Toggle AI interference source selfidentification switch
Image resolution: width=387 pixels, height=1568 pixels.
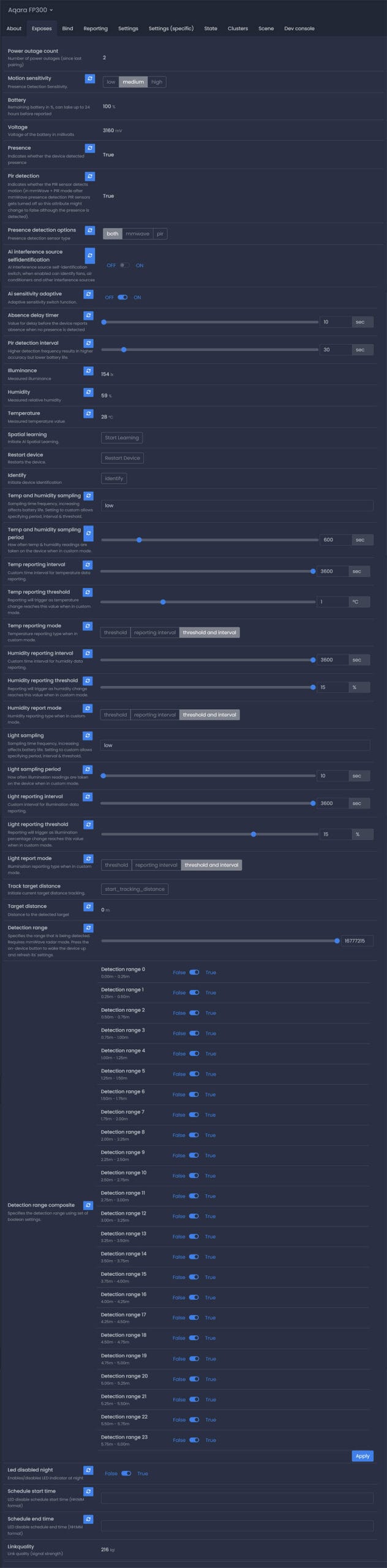click(x=124, y=265)
